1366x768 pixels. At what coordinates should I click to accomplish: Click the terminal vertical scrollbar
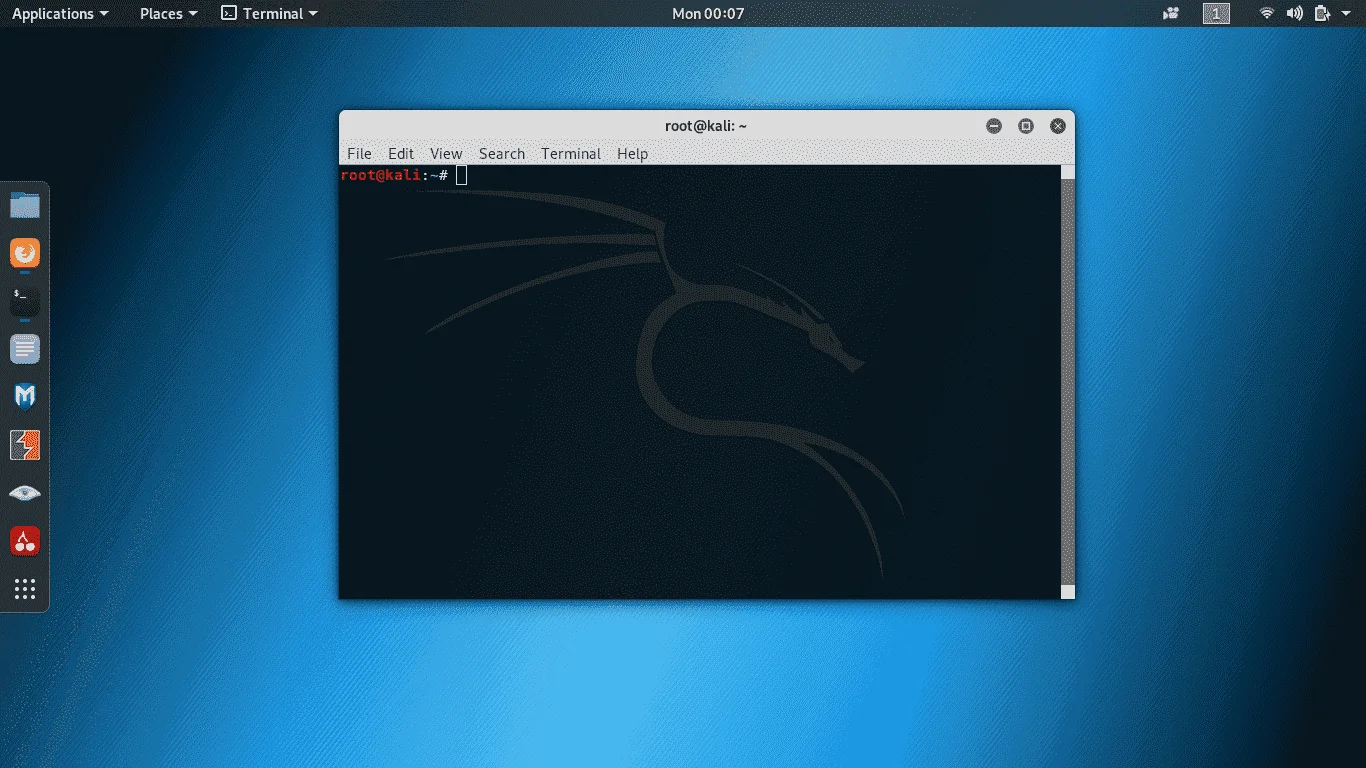click(x=1068, y=382)
